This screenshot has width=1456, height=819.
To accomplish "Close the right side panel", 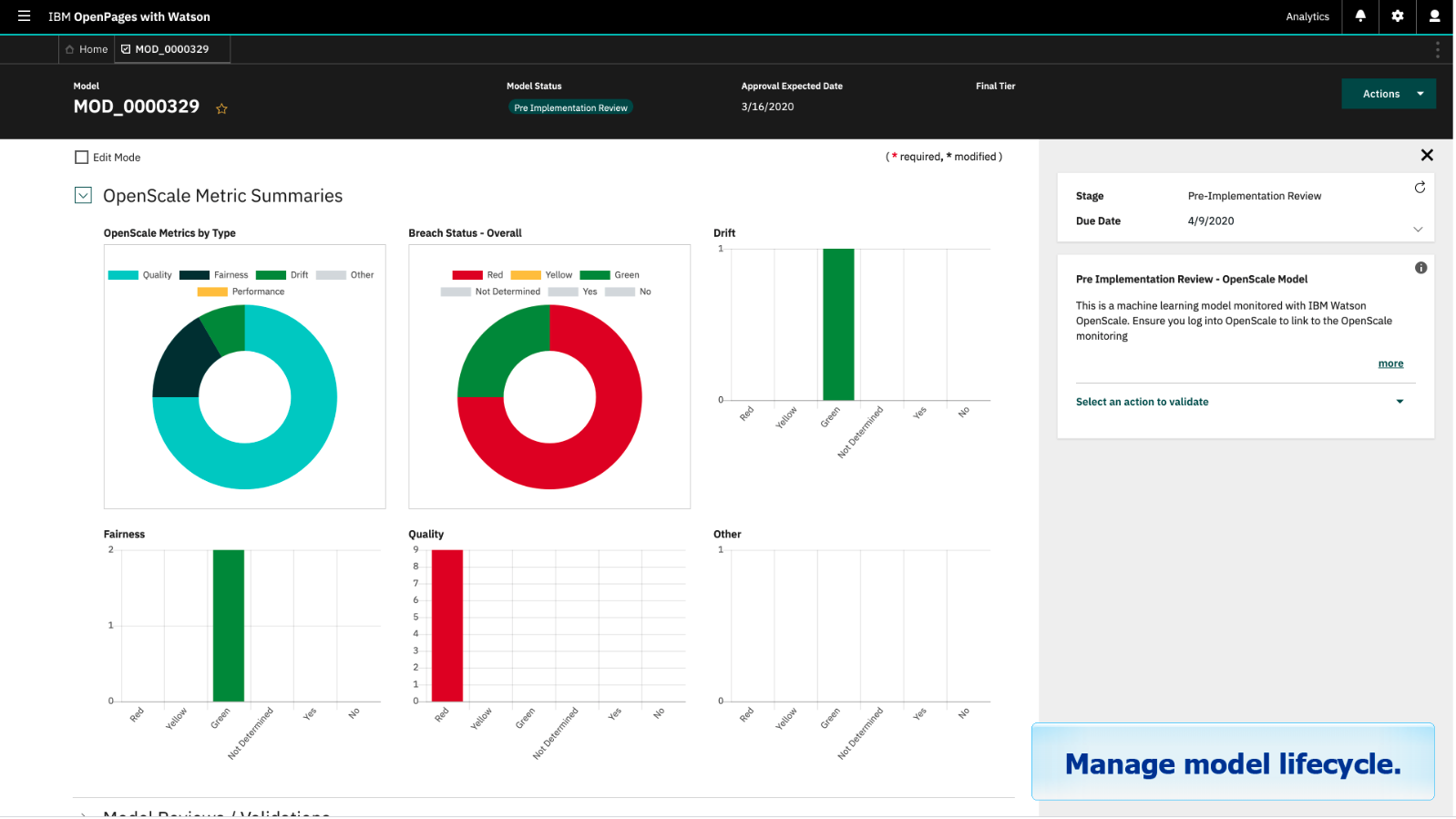I will [x=1427, y=155].
